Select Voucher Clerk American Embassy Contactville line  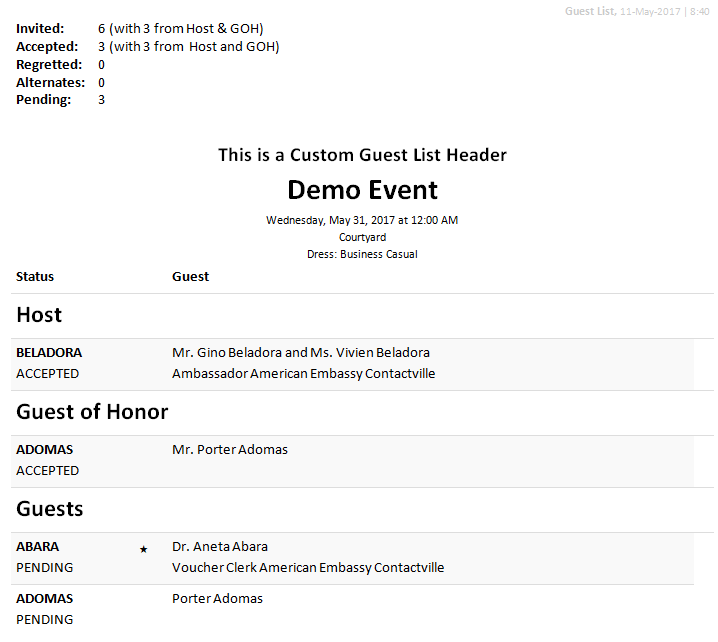pyautogui.click(x=308, y=568)
